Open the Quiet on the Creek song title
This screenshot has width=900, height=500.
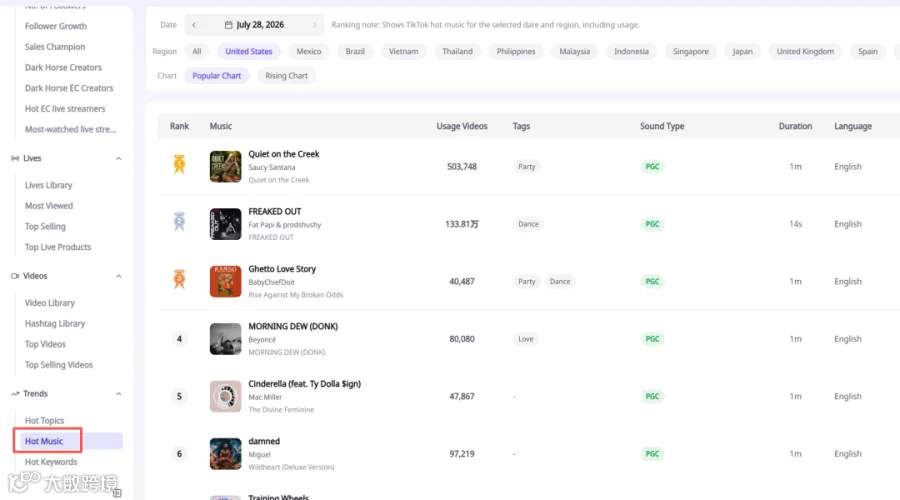284,154
